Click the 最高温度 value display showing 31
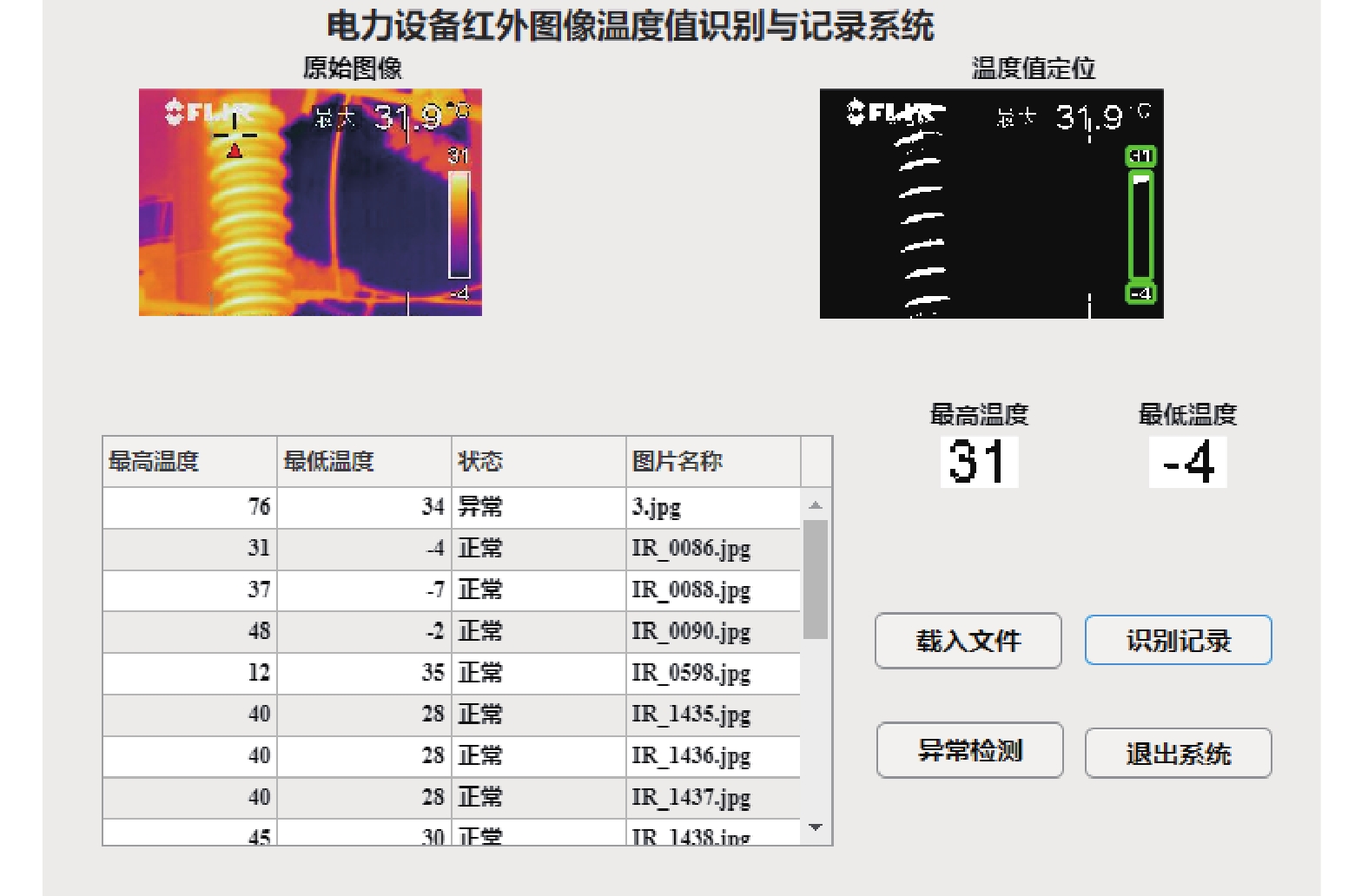This screenshot has height=896, width=1368. pos(979,461)
